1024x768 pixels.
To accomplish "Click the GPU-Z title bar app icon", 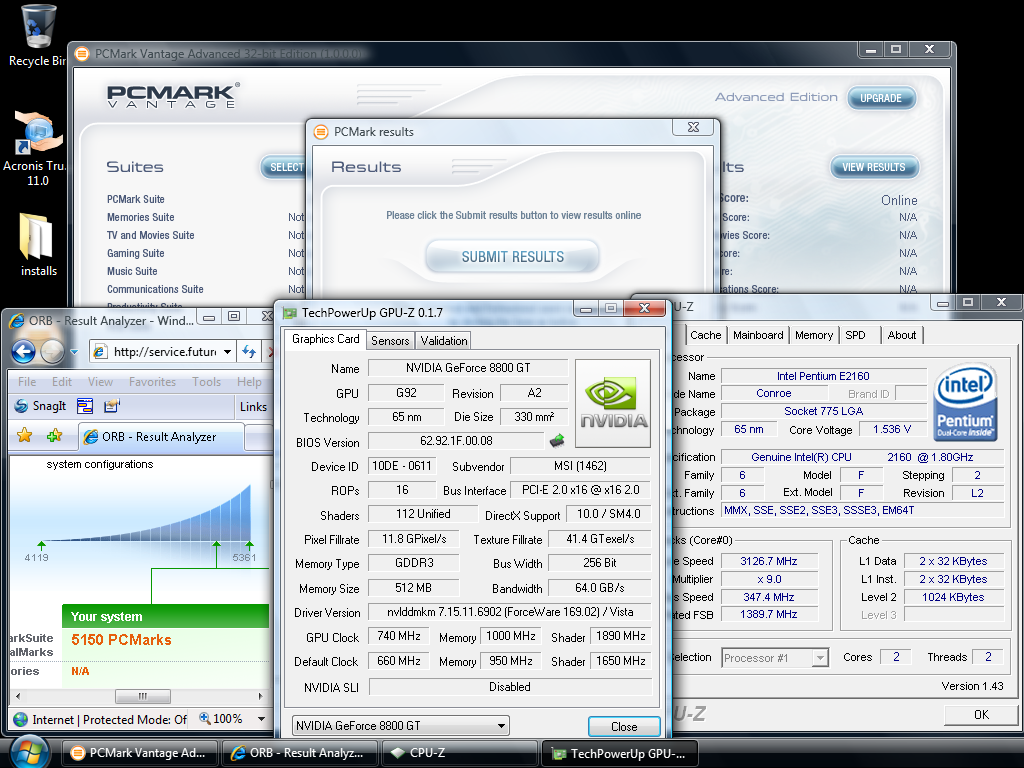I will tap(289, 313).
